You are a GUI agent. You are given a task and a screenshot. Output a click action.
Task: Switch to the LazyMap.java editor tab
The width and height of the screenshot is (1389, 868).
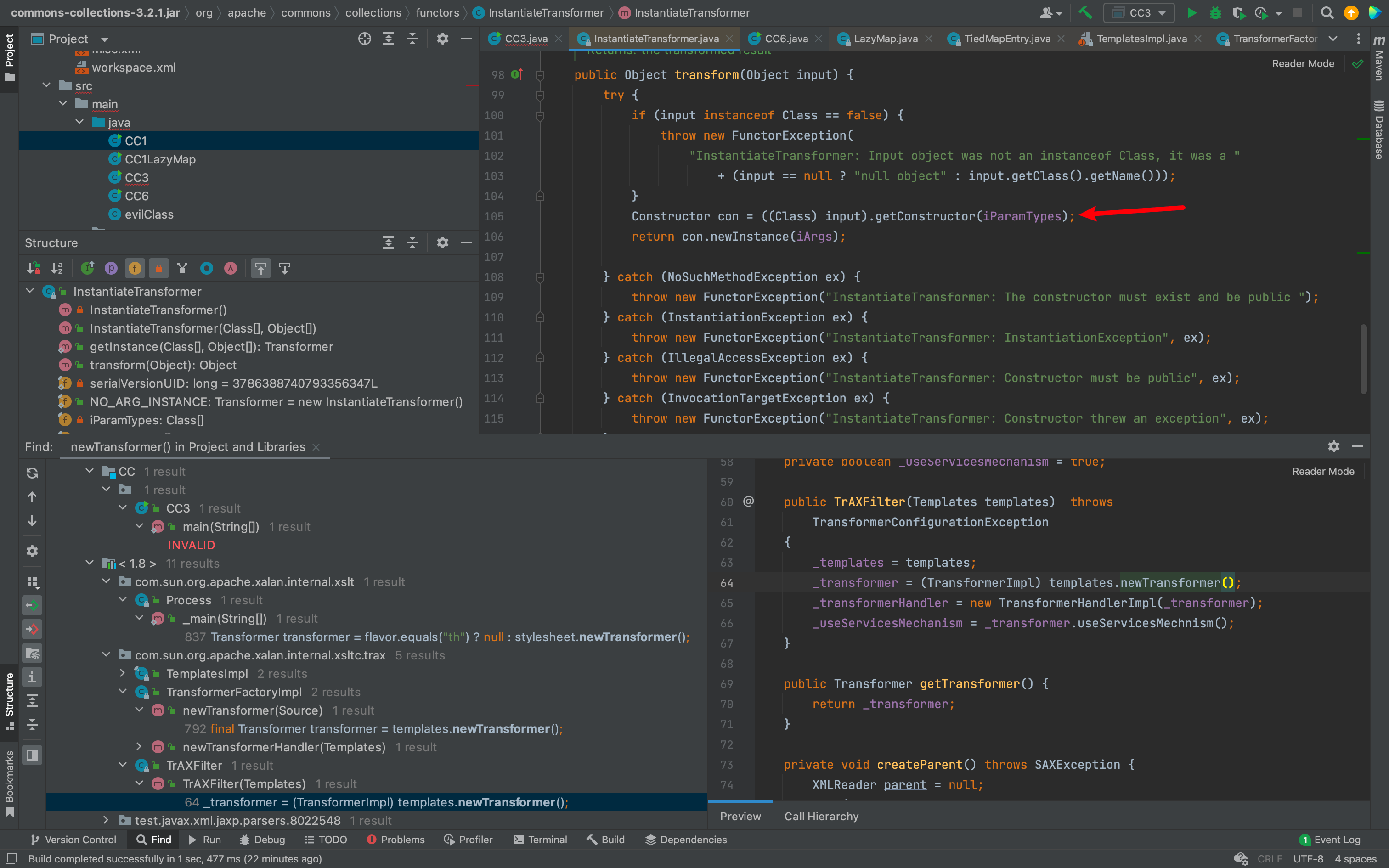click(886, 39)
